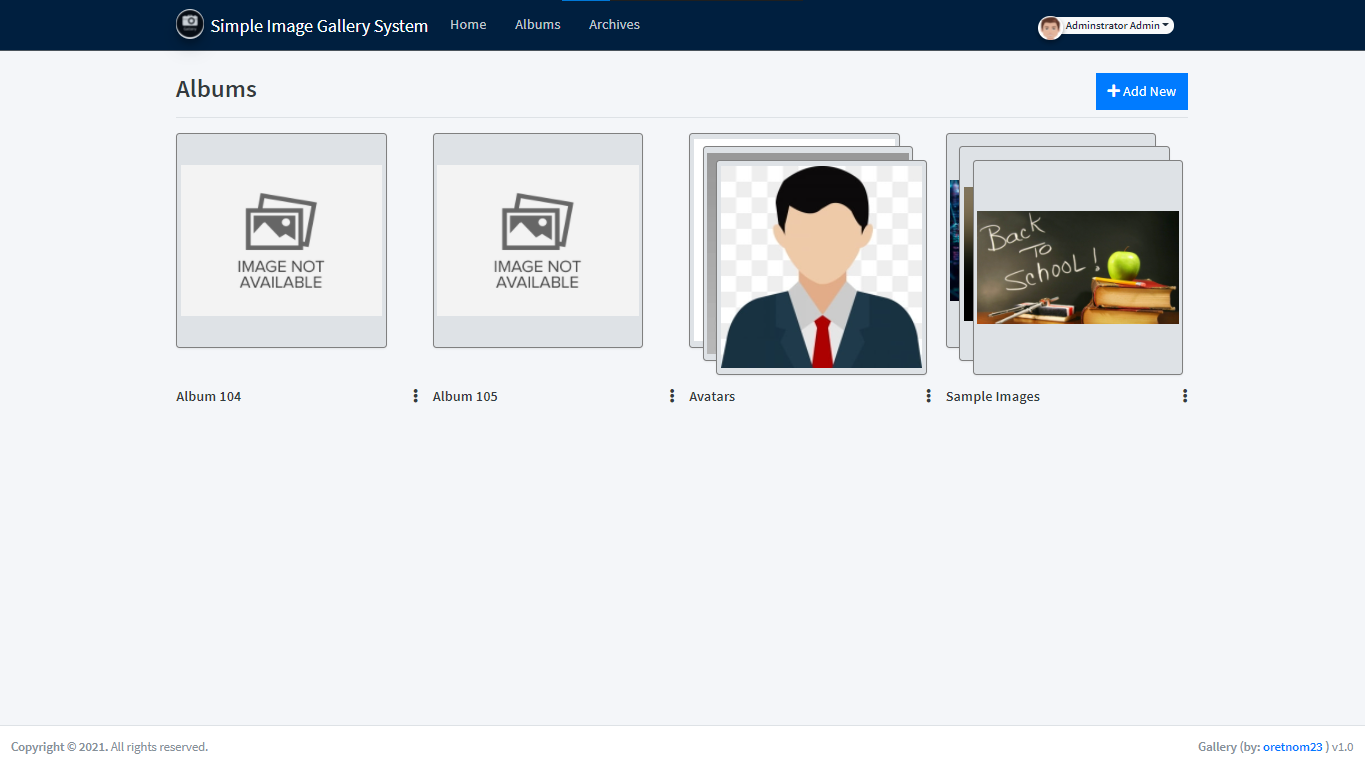Image resolution: width=1365 pixels, height=768 pixels.
Task: Open the three-dot menu for Album 104
Action: [416, 396]
